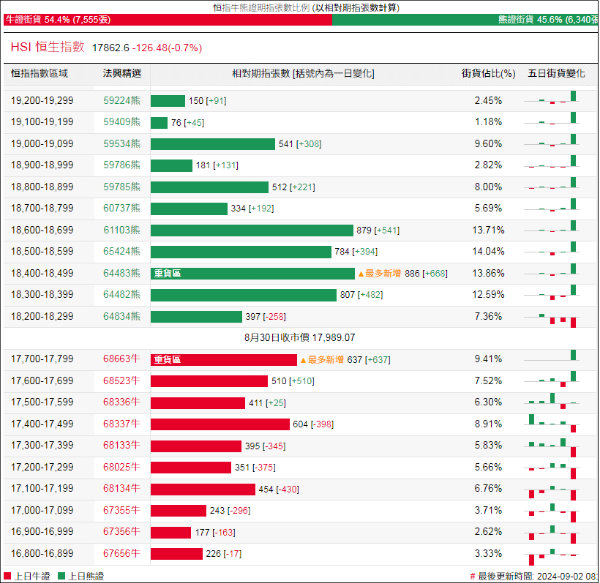Click the value 604 [-398] label
The height and width of the screenshot is (583, 600).
pyautogui.click(x=313, y=424)
